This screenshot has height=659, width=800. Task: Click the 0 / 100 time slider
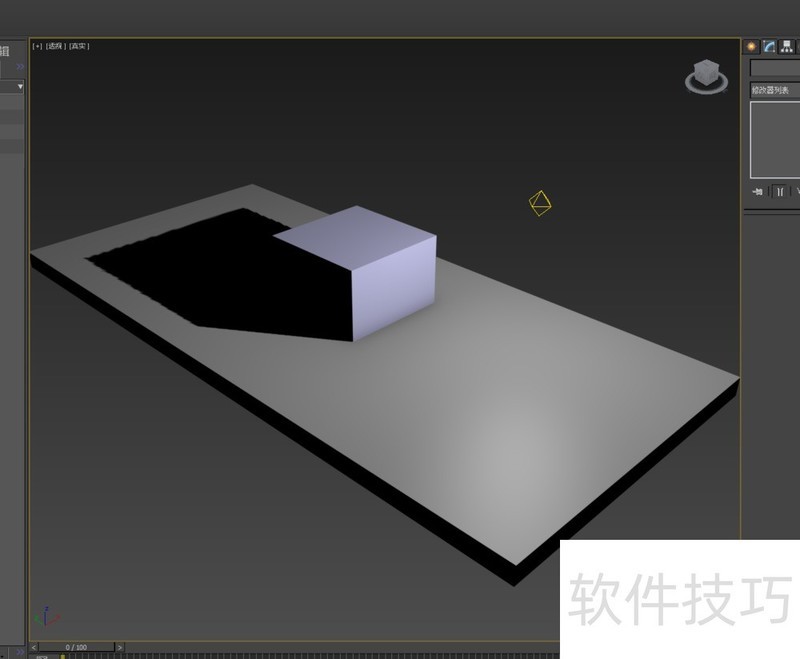click(x=77, y=647)
